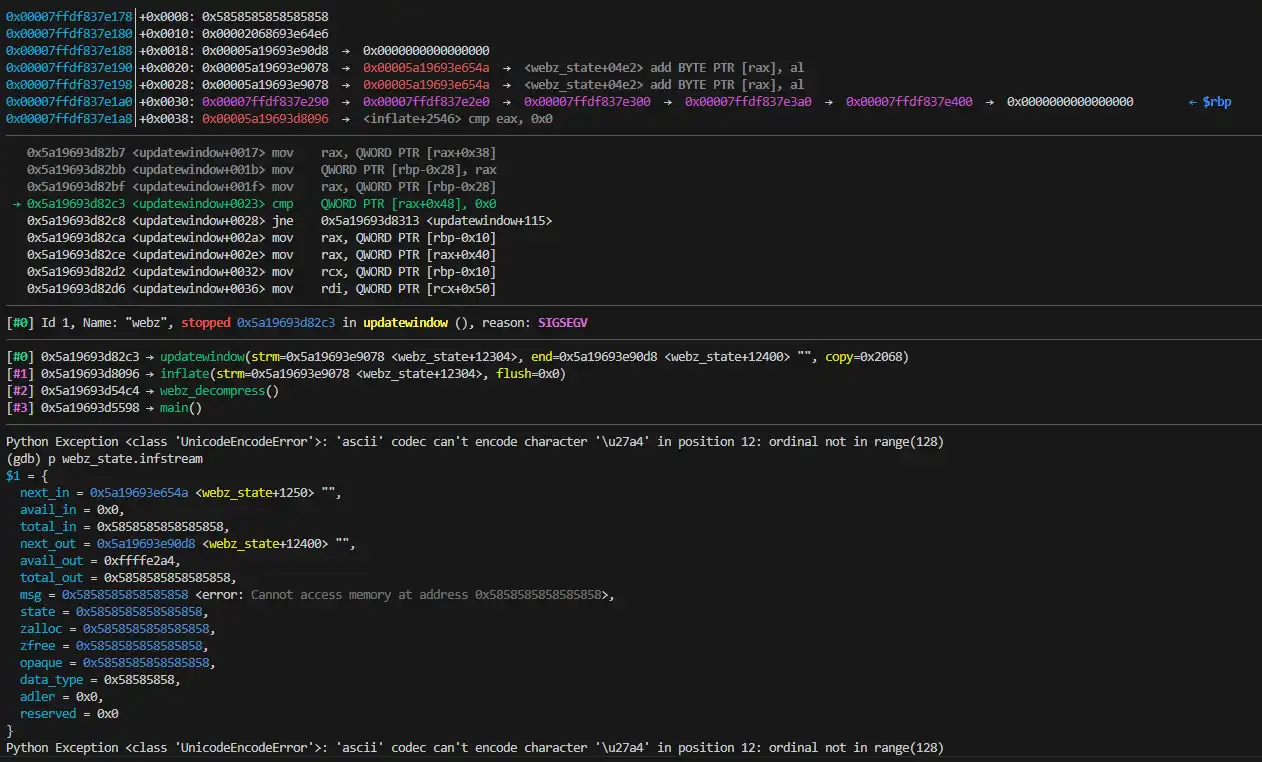Click the reserved = 0x0 field

click(69, 714)
